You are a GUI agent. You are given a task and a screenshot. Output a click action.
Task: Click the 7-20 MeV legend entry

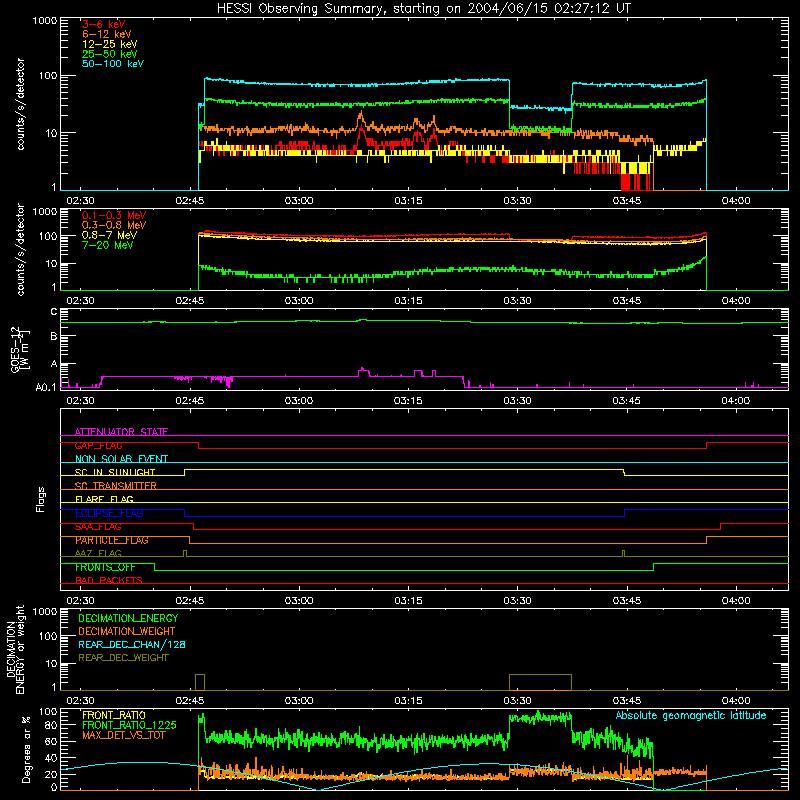108,245
